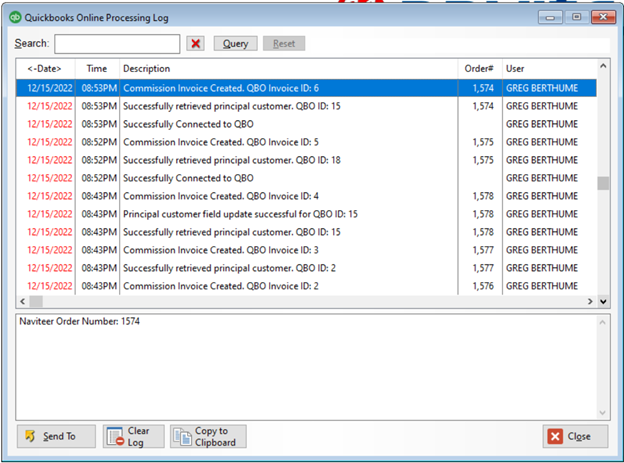Viewport: 624px width, 463px height.
Task: Click the 'Naviteer Order Number: 1574' detail text
Action: (80, 321)
